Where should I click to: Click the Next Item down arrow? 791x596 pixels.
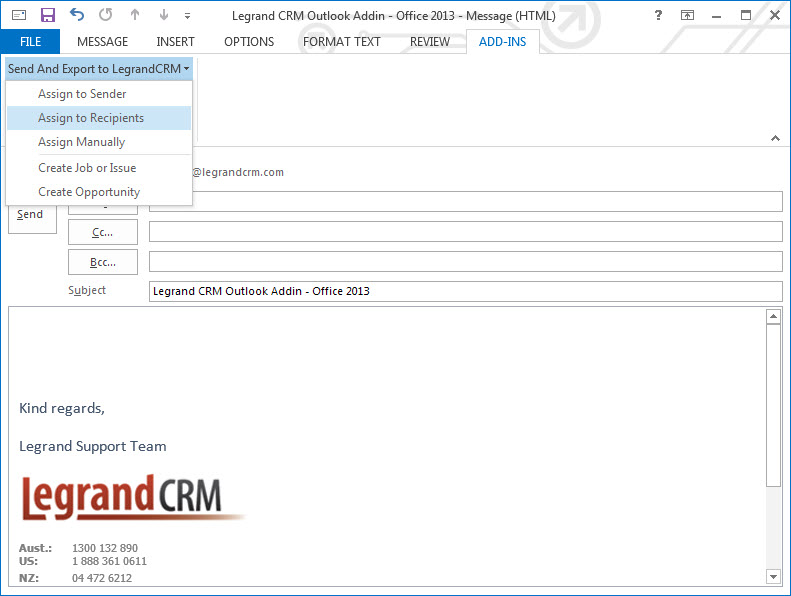[163, 15]
